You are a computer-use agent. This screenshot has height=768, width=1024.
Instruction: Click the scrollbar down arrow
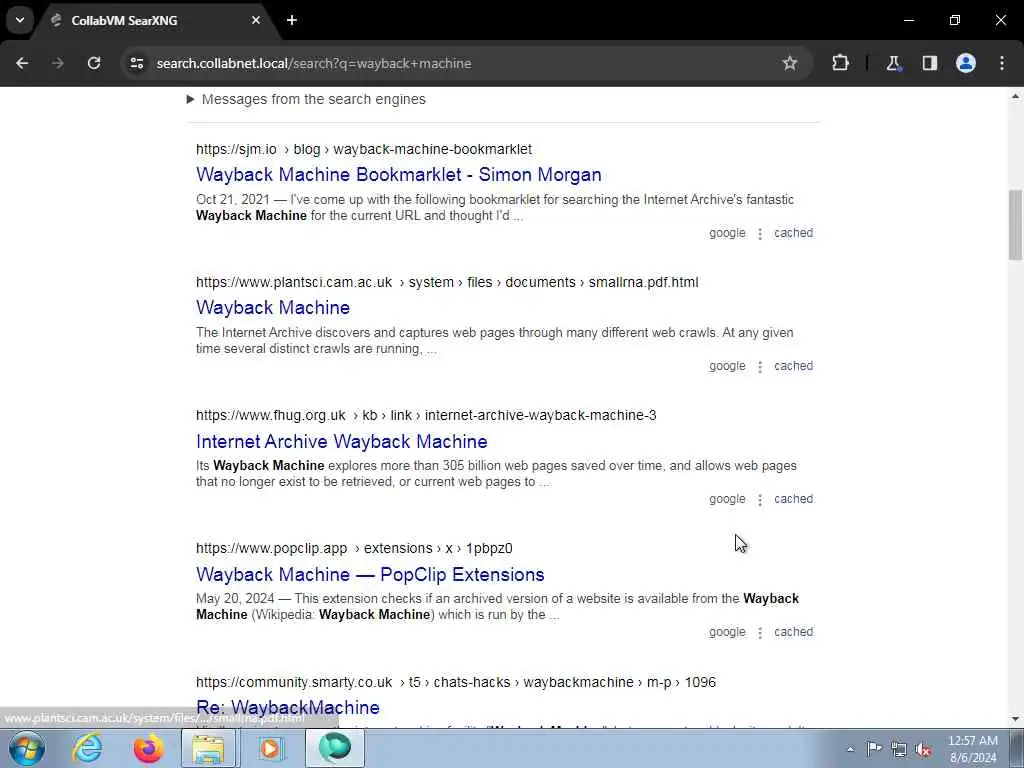coord(1015,719)
